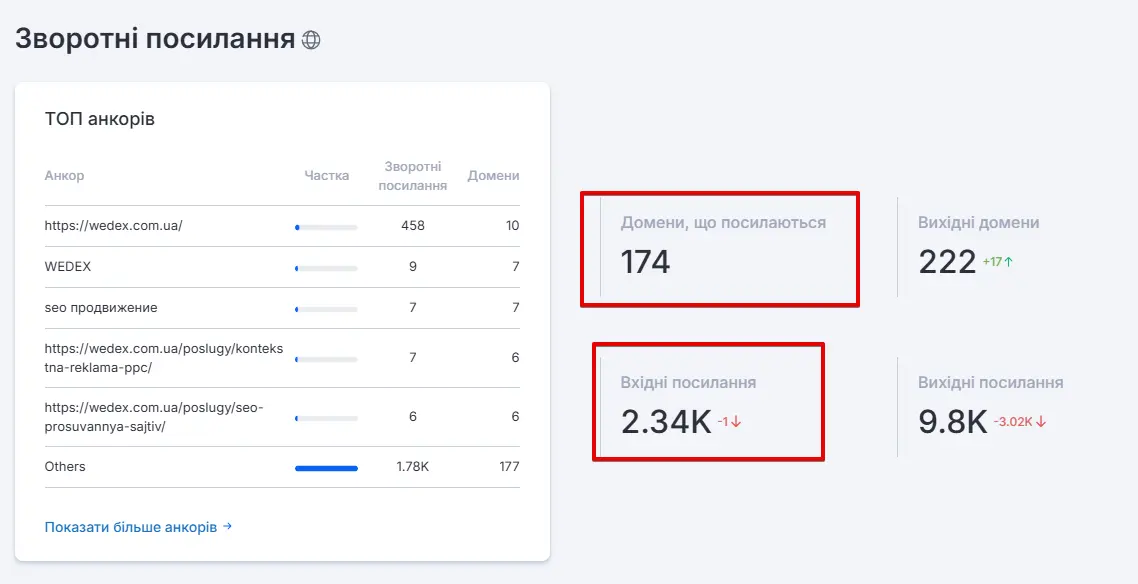Open the 9.8K Вихідні посилання metric
Image resolution: width=1138 pixels, height=584 pixels.
coord(952,422)
